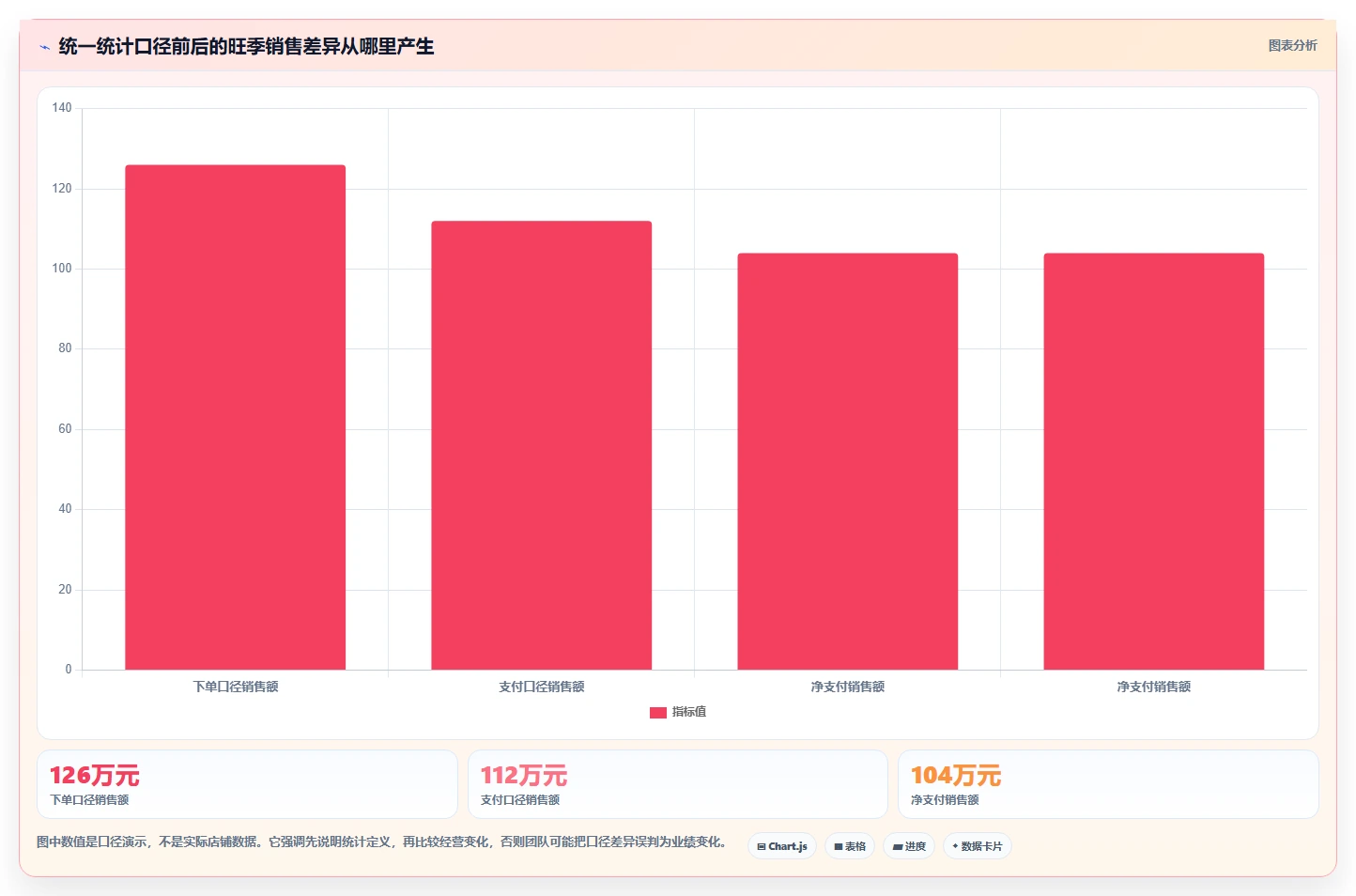Click the y-axis value 140
The image size is (1356, 896).
tap(62, 108)
